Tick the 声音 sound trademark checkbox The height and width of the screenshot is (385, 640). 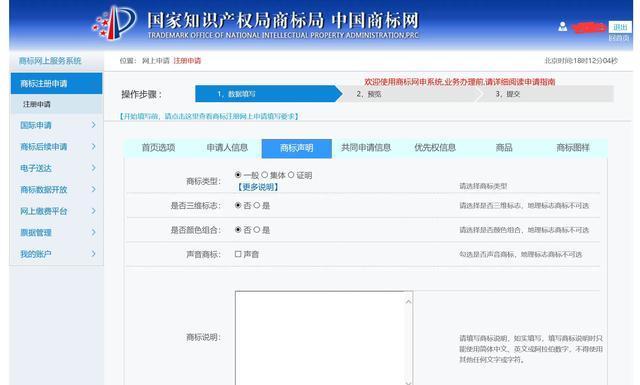coord(238,254)
